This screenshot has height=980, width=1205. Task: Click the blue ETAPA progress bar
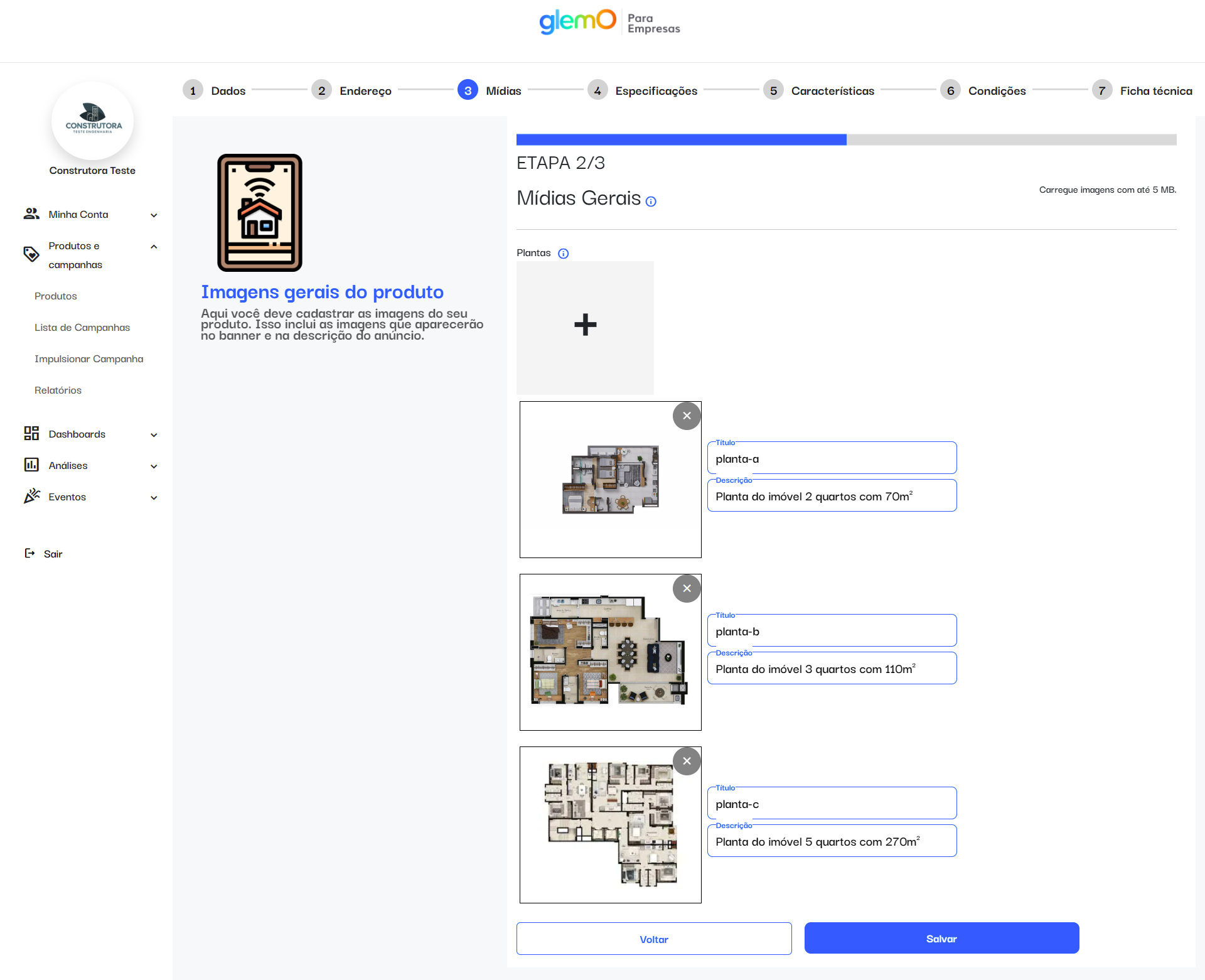pos(681,139)
